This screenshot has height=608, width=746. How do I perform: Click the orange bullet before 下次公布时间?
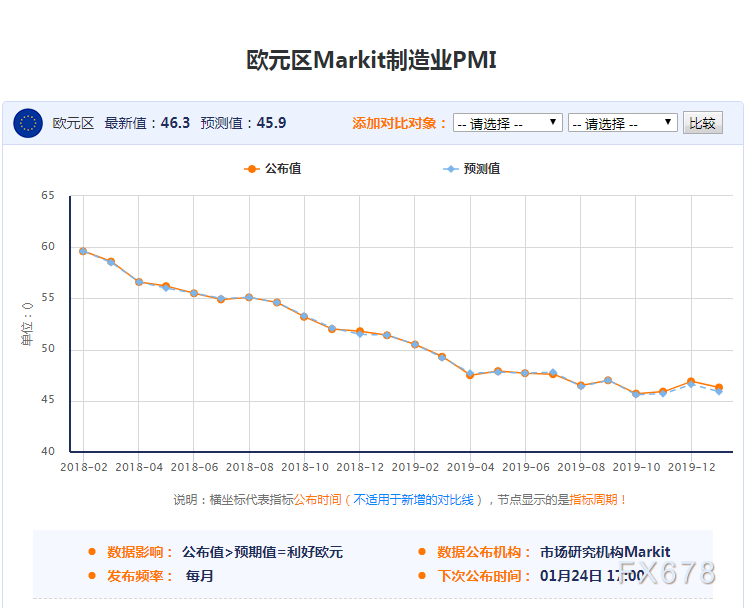pos(422,576)
